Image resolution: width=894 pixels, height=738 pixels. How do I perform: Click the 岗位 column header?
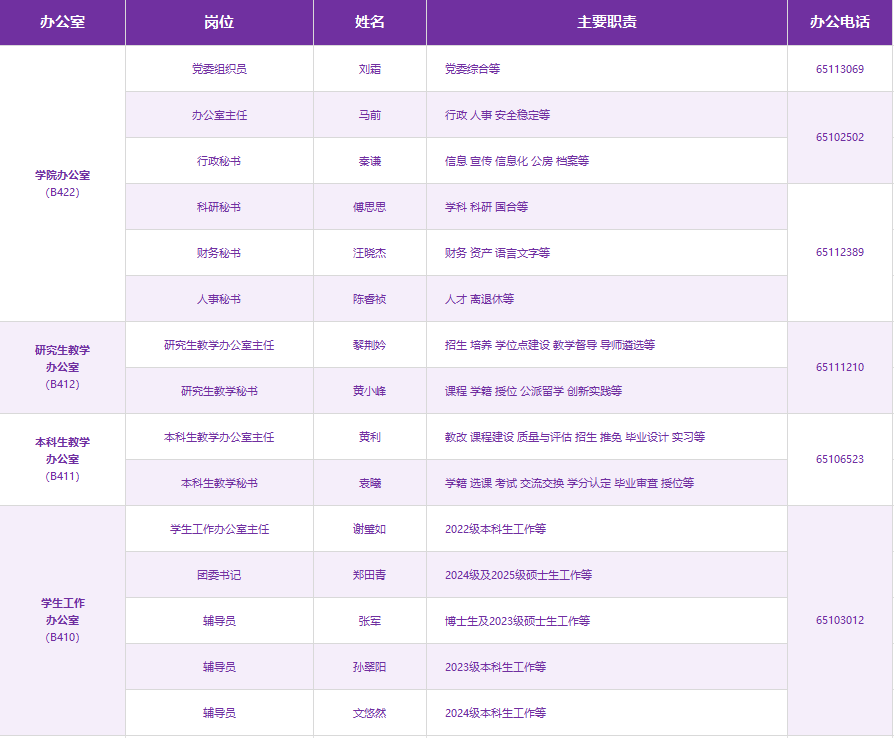click(x=219, y=22)
